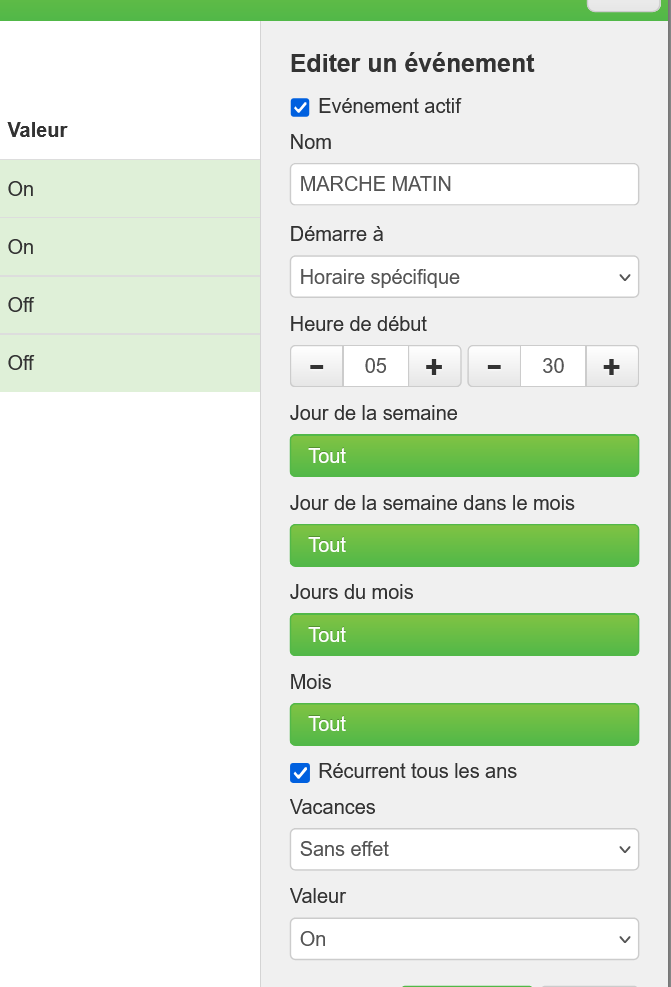Viewport: 671px width, 987px height.
Task: Increase the start minutes with plus button
Action: tap(611, 366)
